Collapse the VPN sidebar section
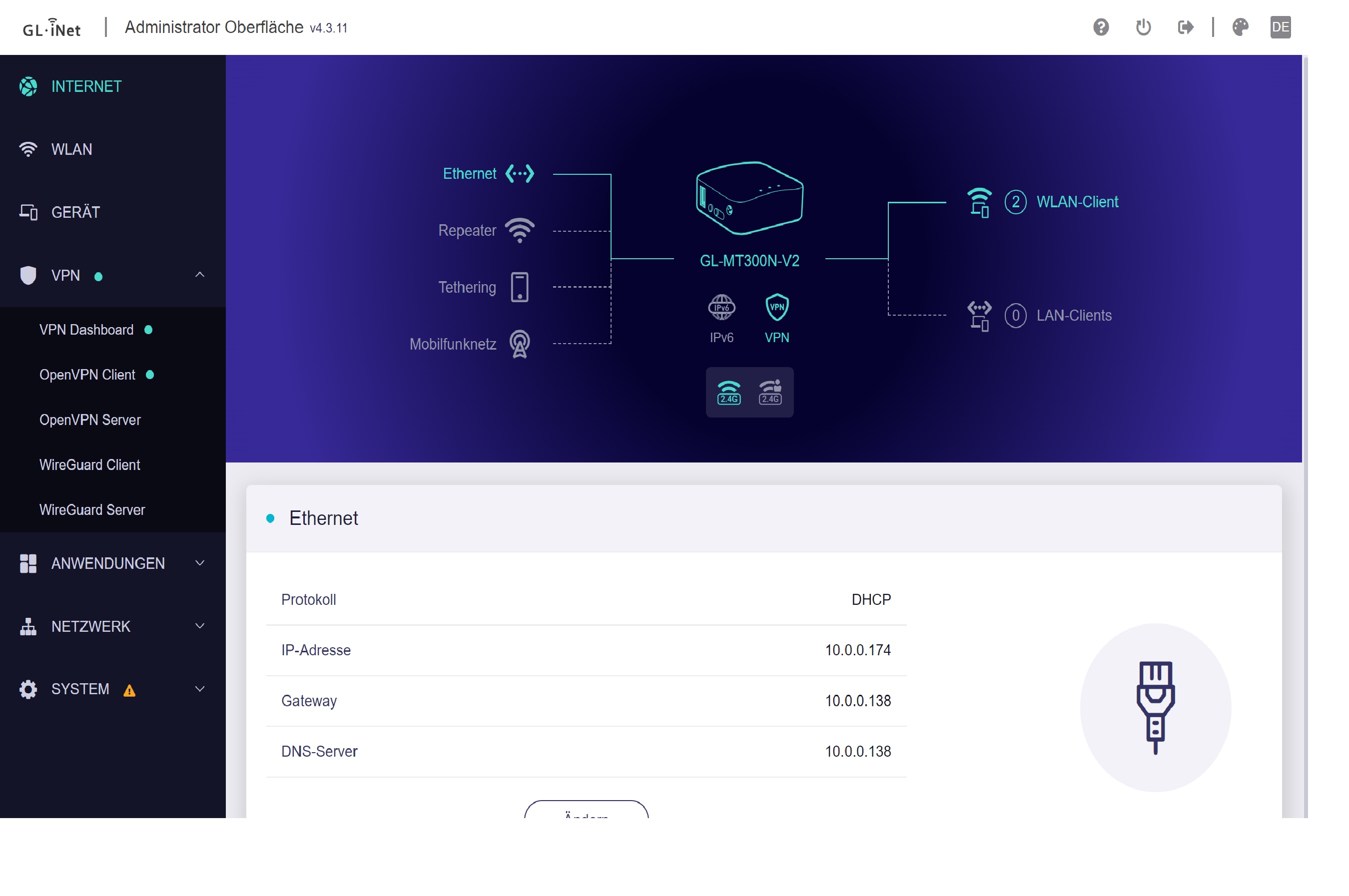The image size is (1349, 896). (x=199, y=275)
